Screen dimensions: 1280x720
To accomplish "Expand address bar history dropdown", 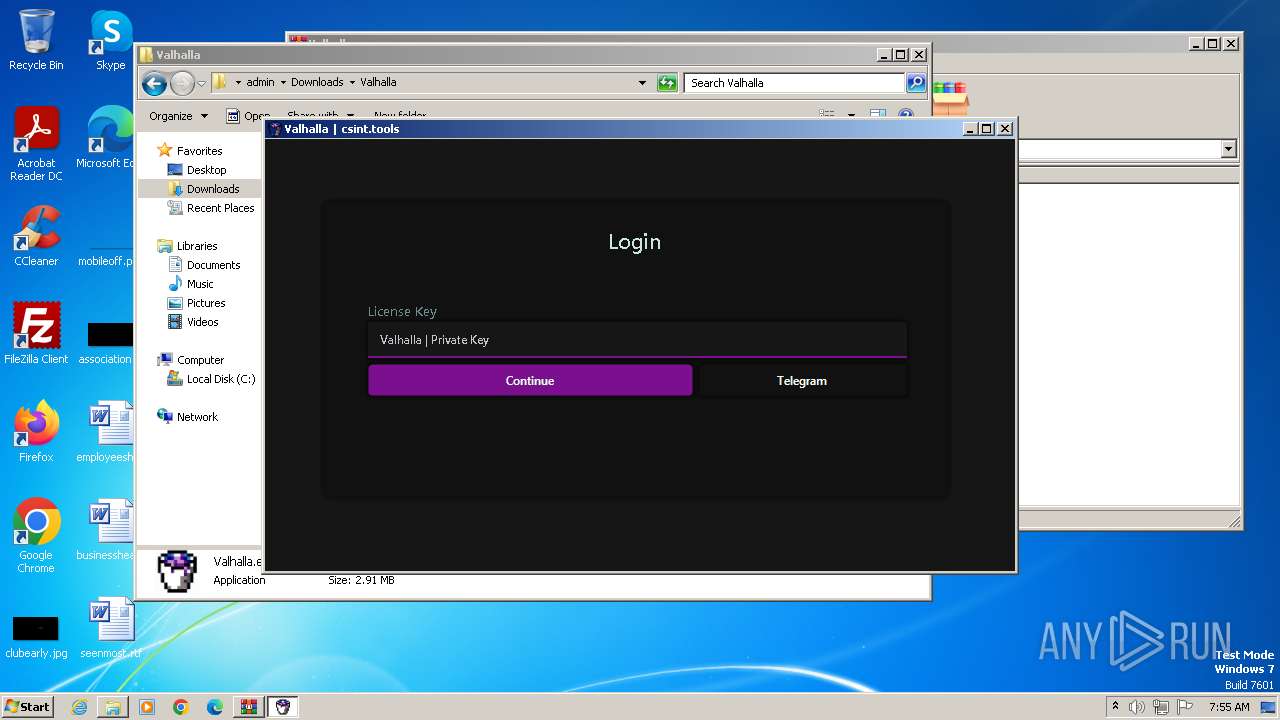I will pos(642,83).
